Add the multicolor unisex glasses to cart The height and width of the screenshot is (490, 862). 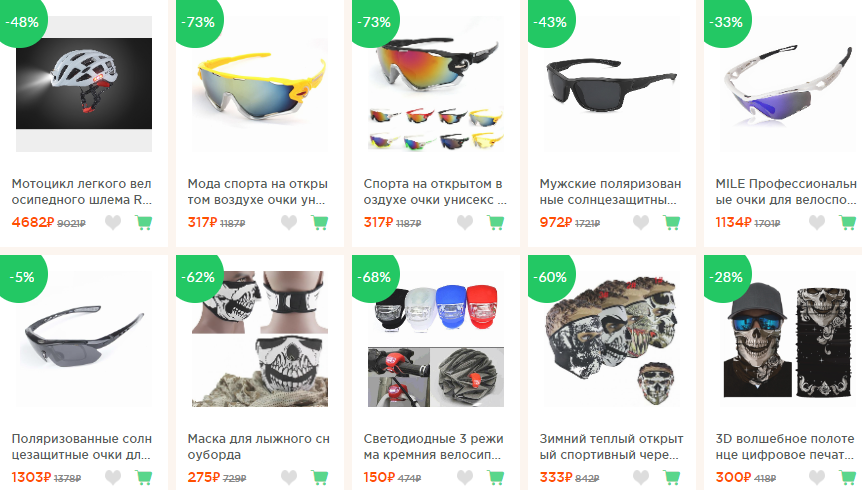(495, 222)
